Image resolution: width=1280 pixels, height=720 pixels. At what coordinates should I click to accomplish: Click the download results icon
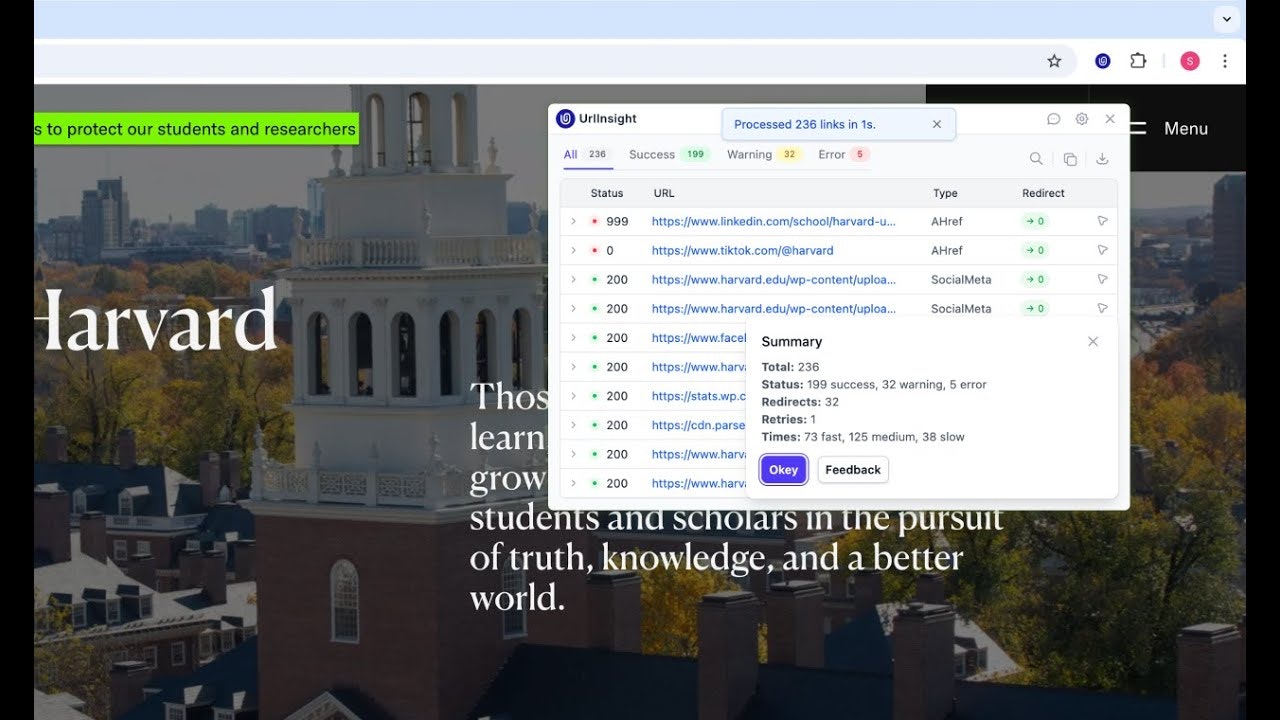tap(1102, 159)
